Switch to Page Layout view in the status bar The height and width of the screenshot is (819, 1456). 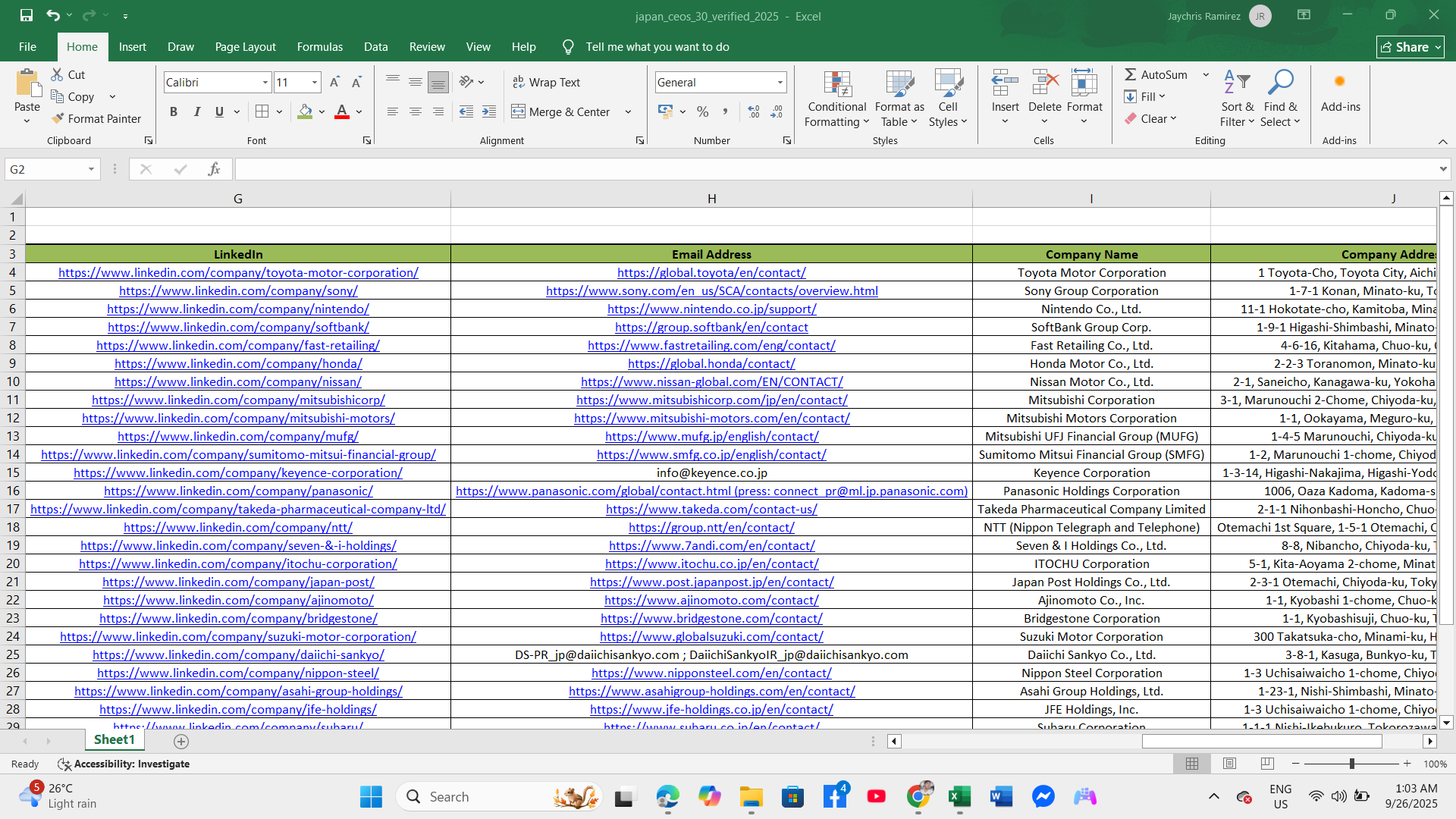point(1229,764)
